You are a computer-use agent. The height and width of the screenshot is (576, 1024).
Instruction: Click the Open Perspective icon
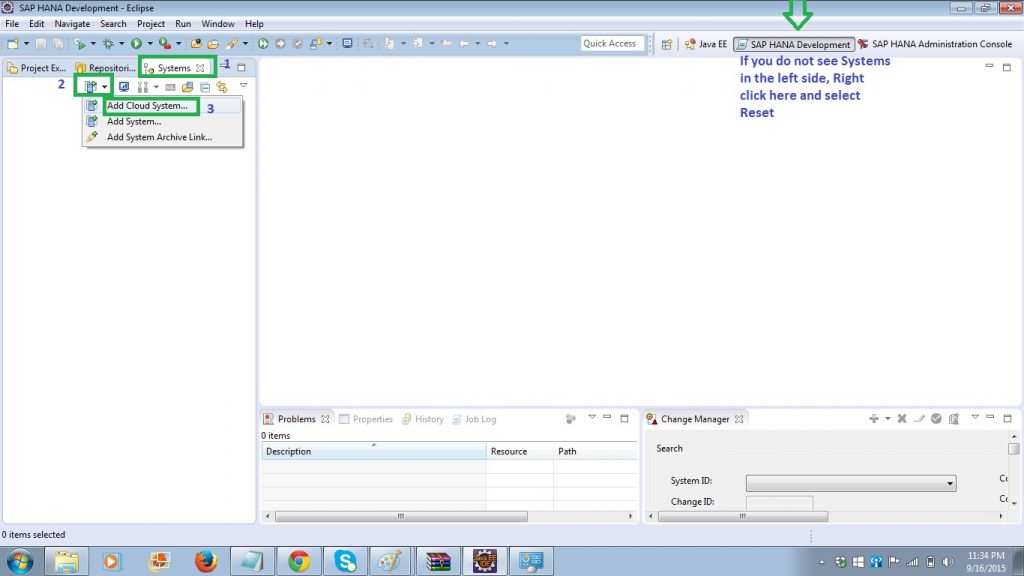(667, 44)
